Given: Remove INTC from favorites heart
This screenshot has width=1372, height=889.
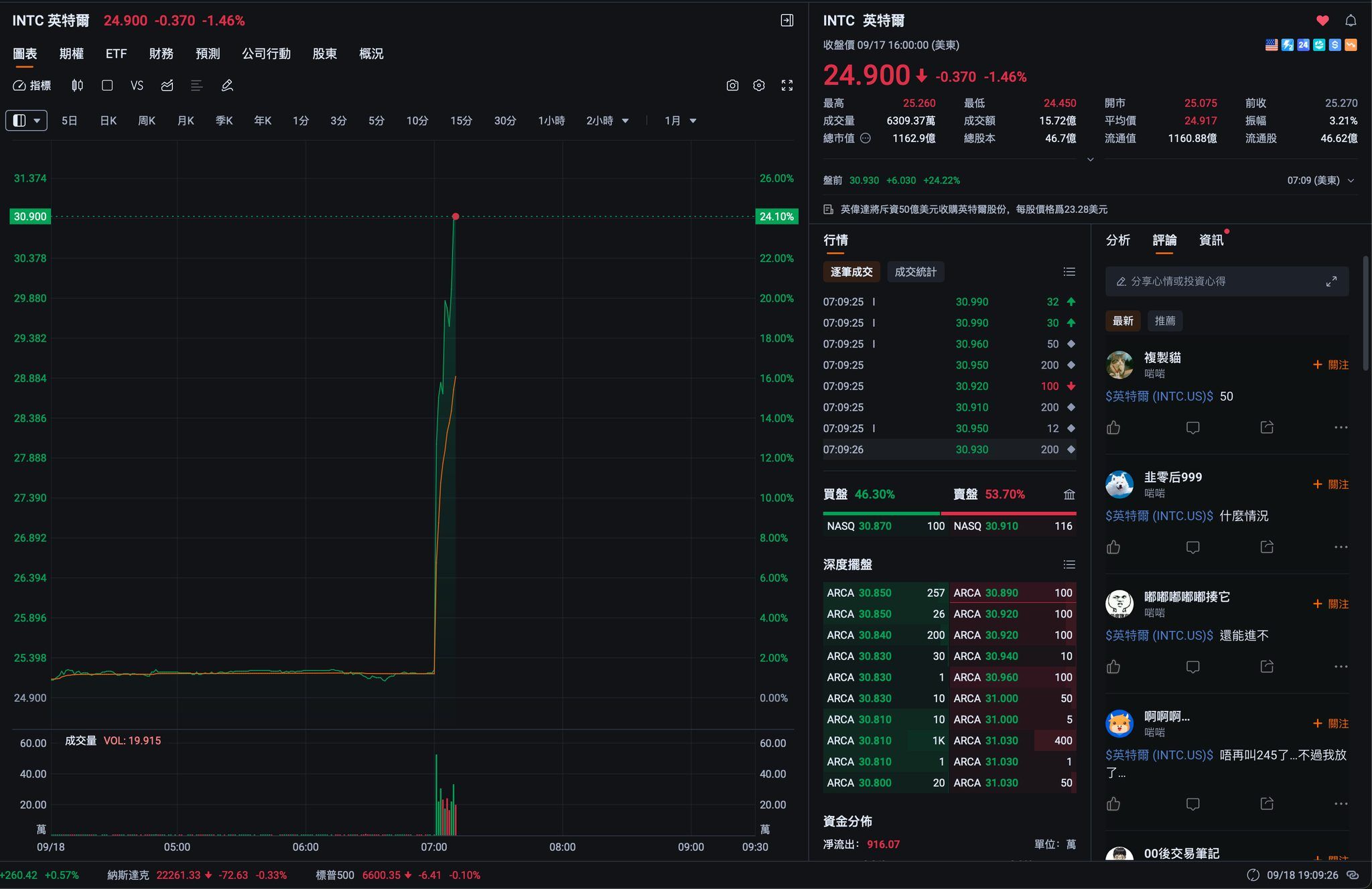Looking at the screenshot, I should coord(1322,21).
